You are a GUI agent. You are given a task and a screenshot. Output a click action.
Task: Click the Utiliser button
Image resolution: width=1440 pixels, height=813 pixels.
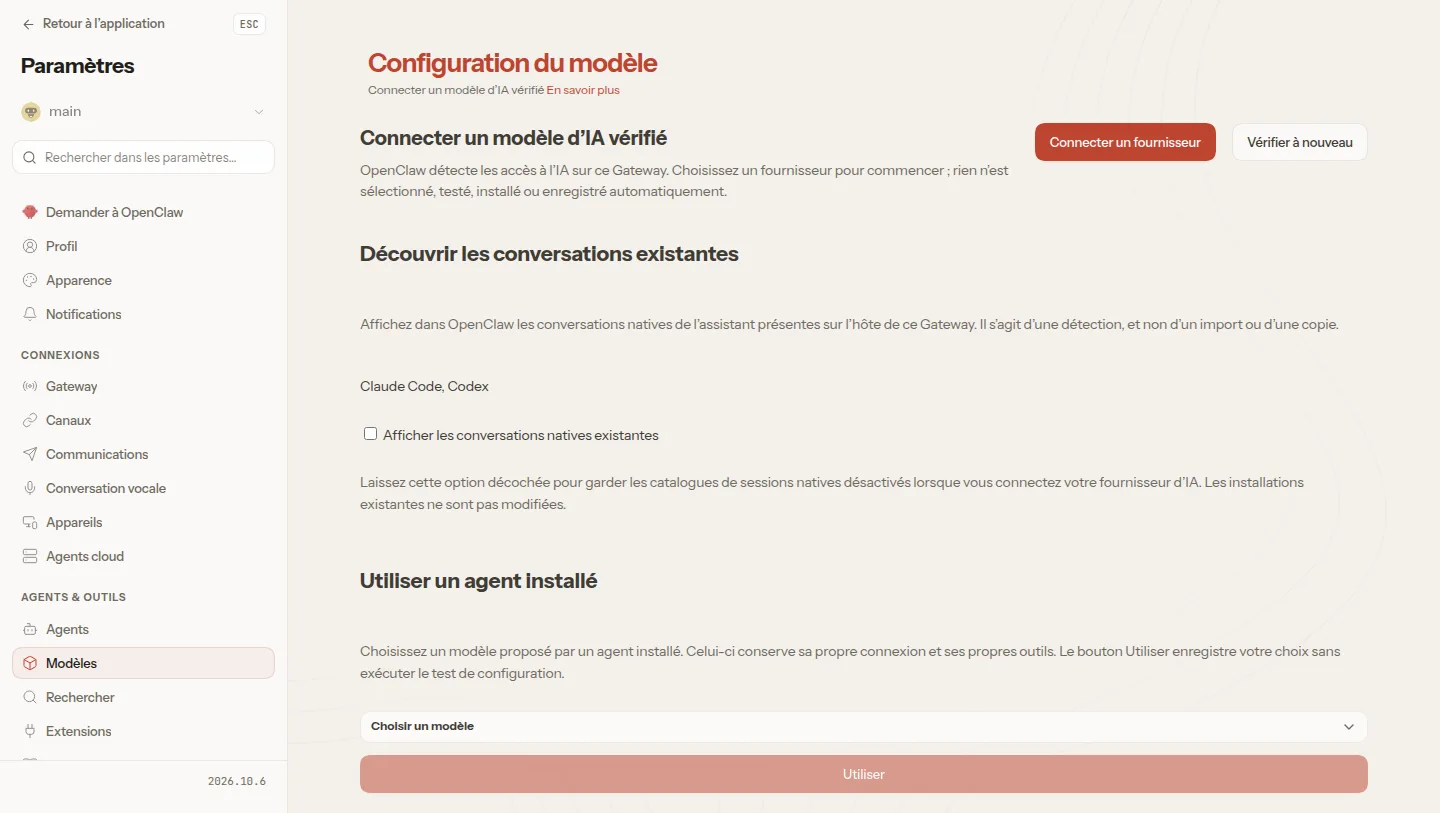click(x=863, y=774)
